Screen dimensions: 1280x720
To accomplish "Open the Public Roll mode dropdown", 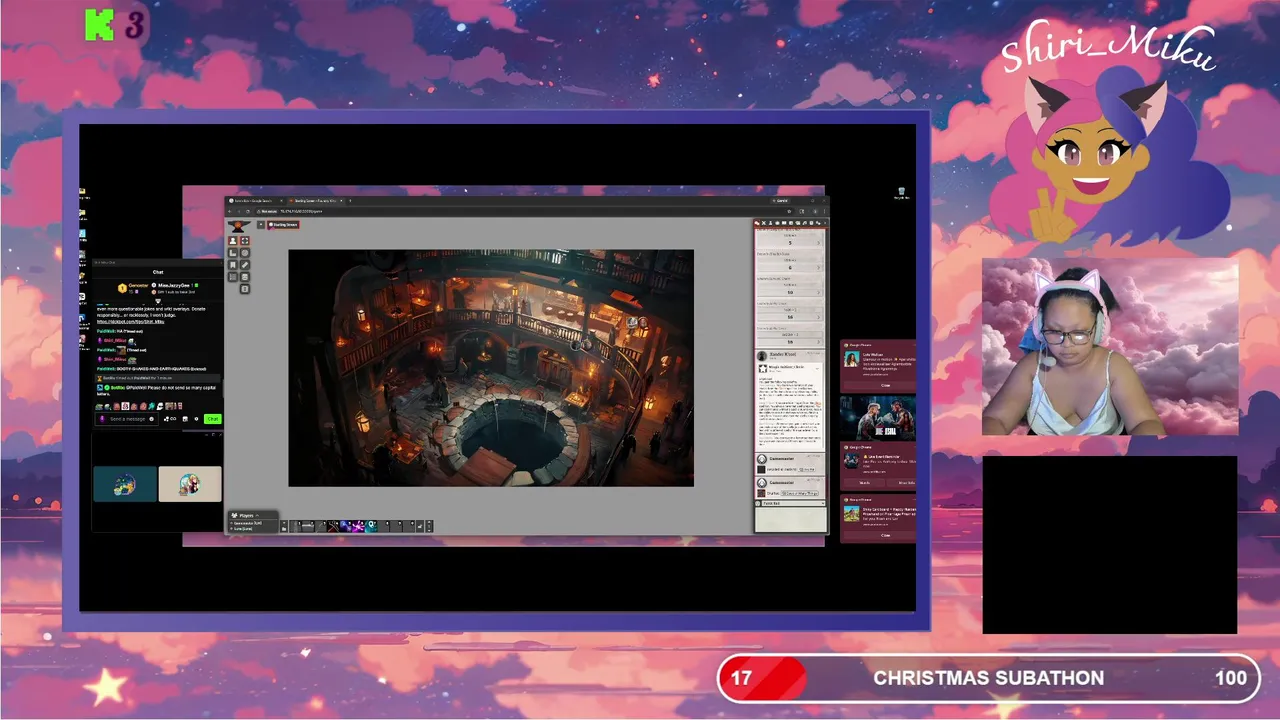I will click(794, 503).
